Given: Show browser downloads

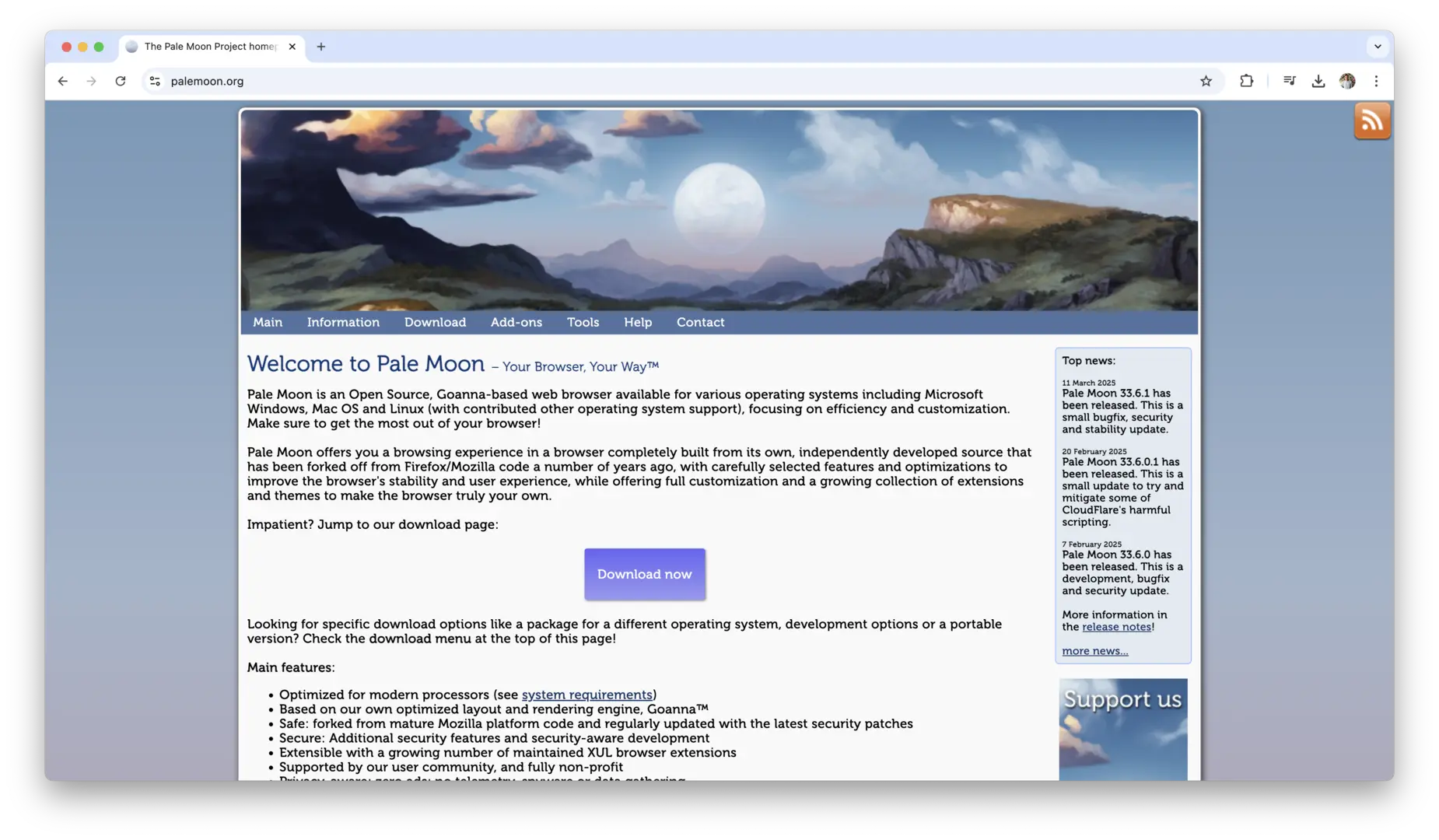Looking at the screenshot, I should pyautogui.click(x=1318, y=81).
